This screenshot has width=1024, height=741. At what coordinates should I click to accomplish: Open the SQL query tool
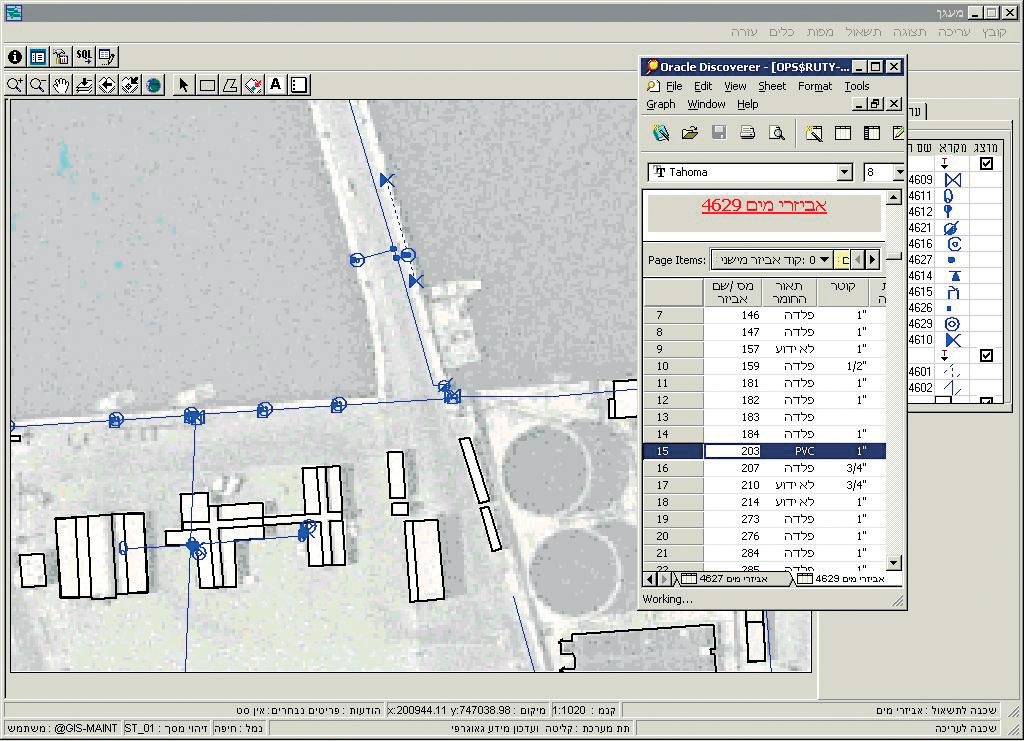[x=84, y=57]
